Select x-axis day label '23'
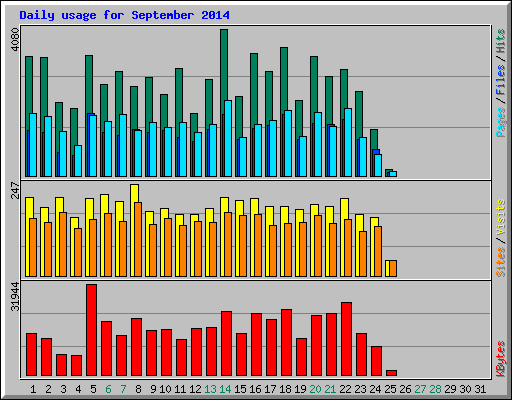The image size is (512, 400). [360, 389]
